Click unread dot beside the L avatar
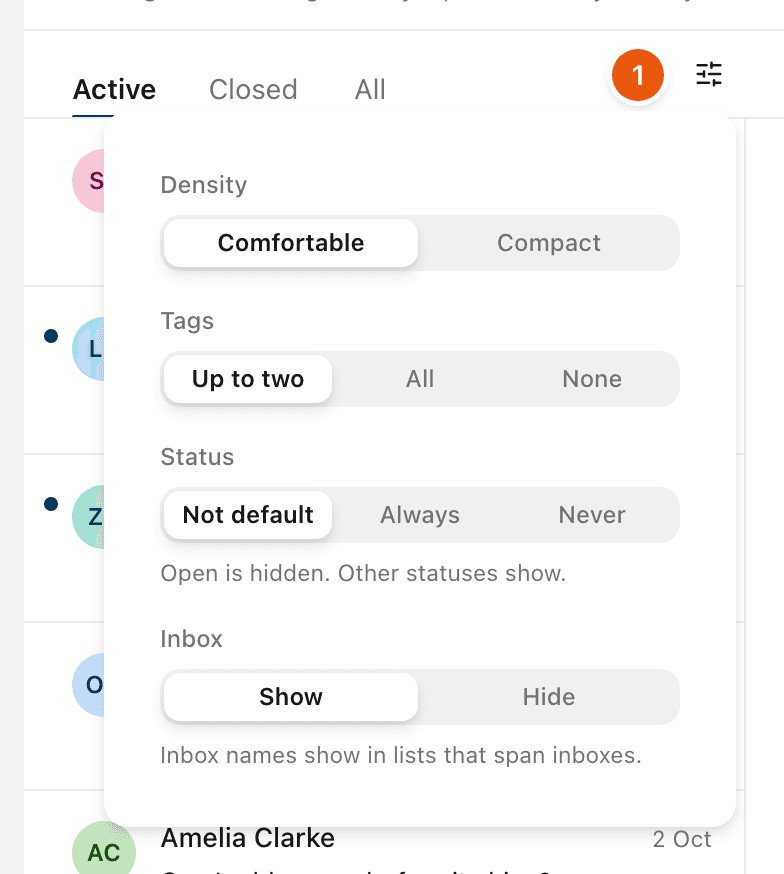The width and height of the screenshot is (784, 874). coord(51,336)
